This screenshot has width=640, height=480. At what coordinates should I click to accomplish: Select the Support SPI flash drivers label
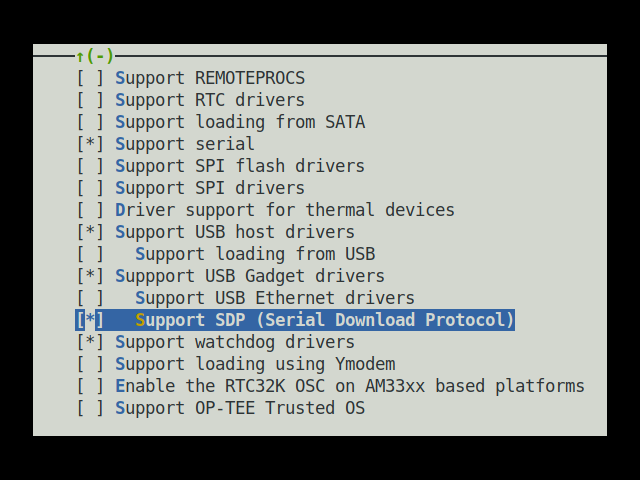[x=240, y=166]
